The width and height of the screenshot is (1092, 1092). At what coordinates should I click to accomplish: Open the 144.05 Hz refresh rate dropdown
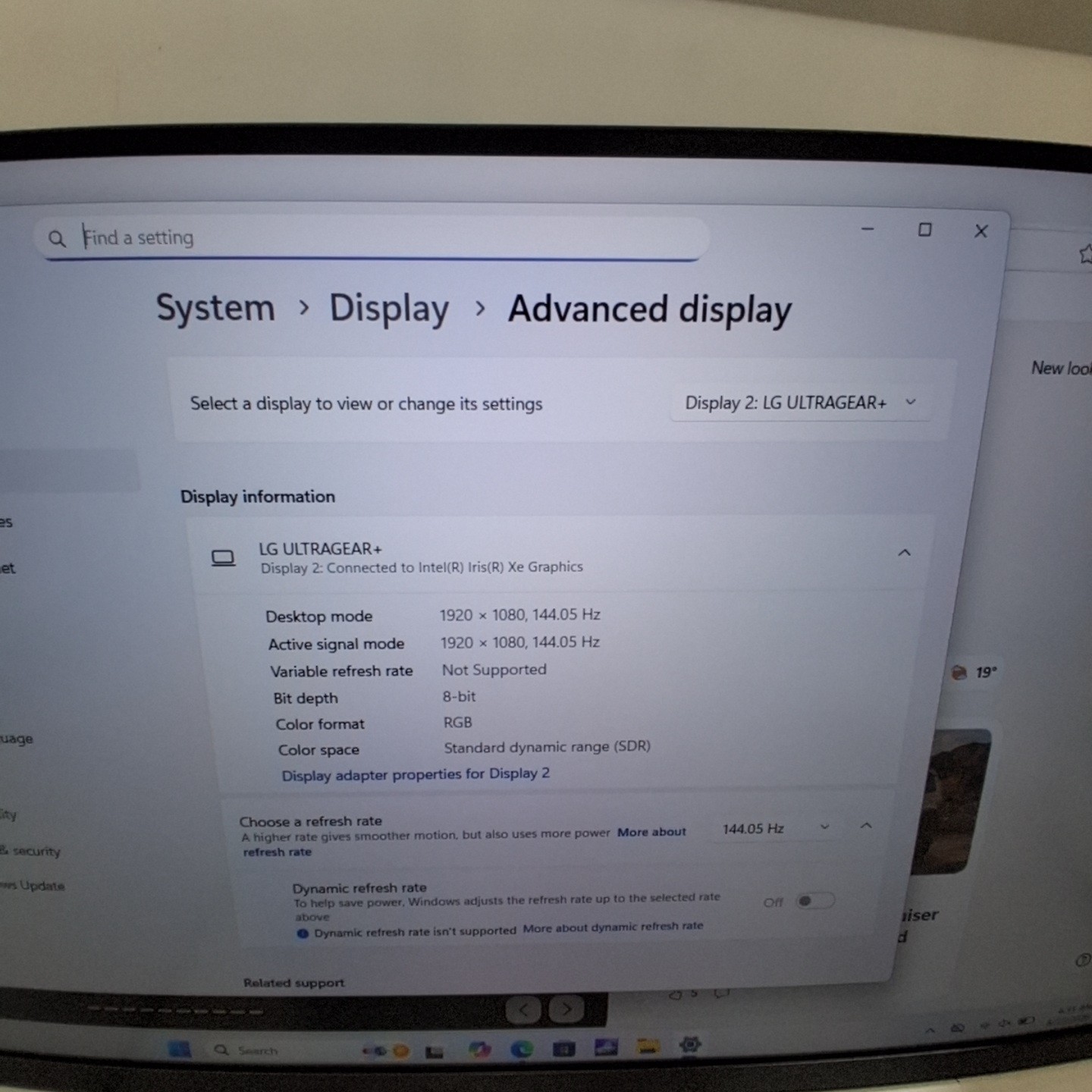point(776,828)
